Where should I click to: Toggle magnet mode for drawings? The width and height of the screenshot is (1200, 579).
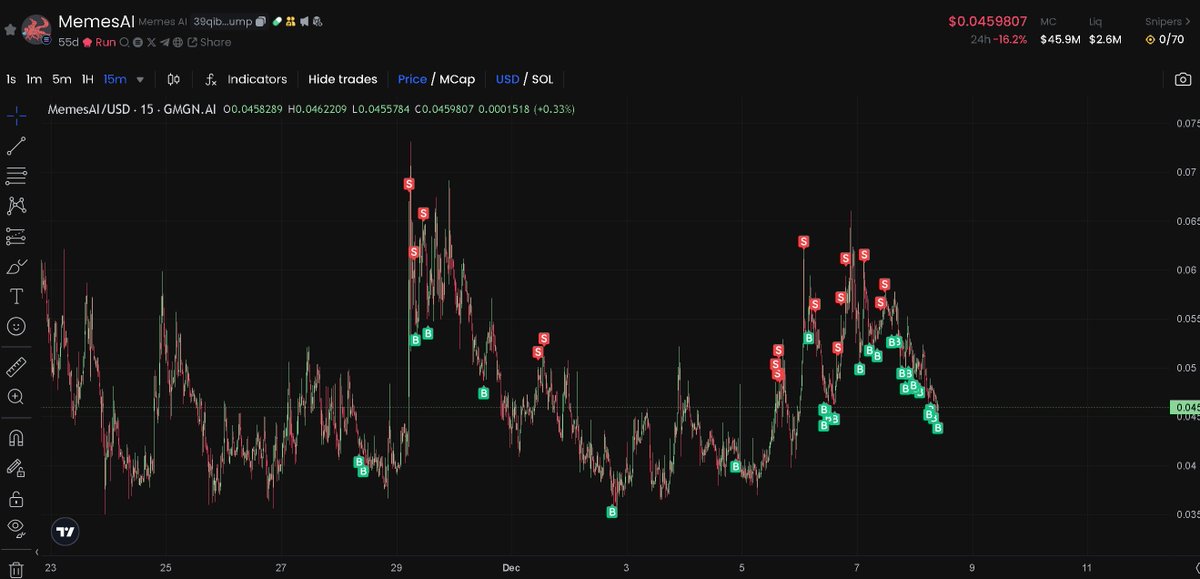[x=16, y=437]
